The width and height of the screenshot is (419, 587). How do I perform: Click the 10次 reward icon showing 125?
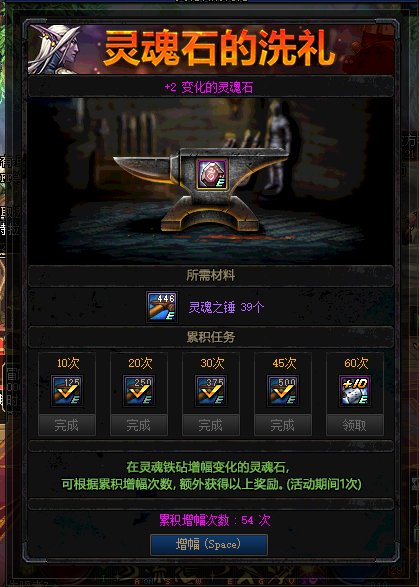pos(67,391)
